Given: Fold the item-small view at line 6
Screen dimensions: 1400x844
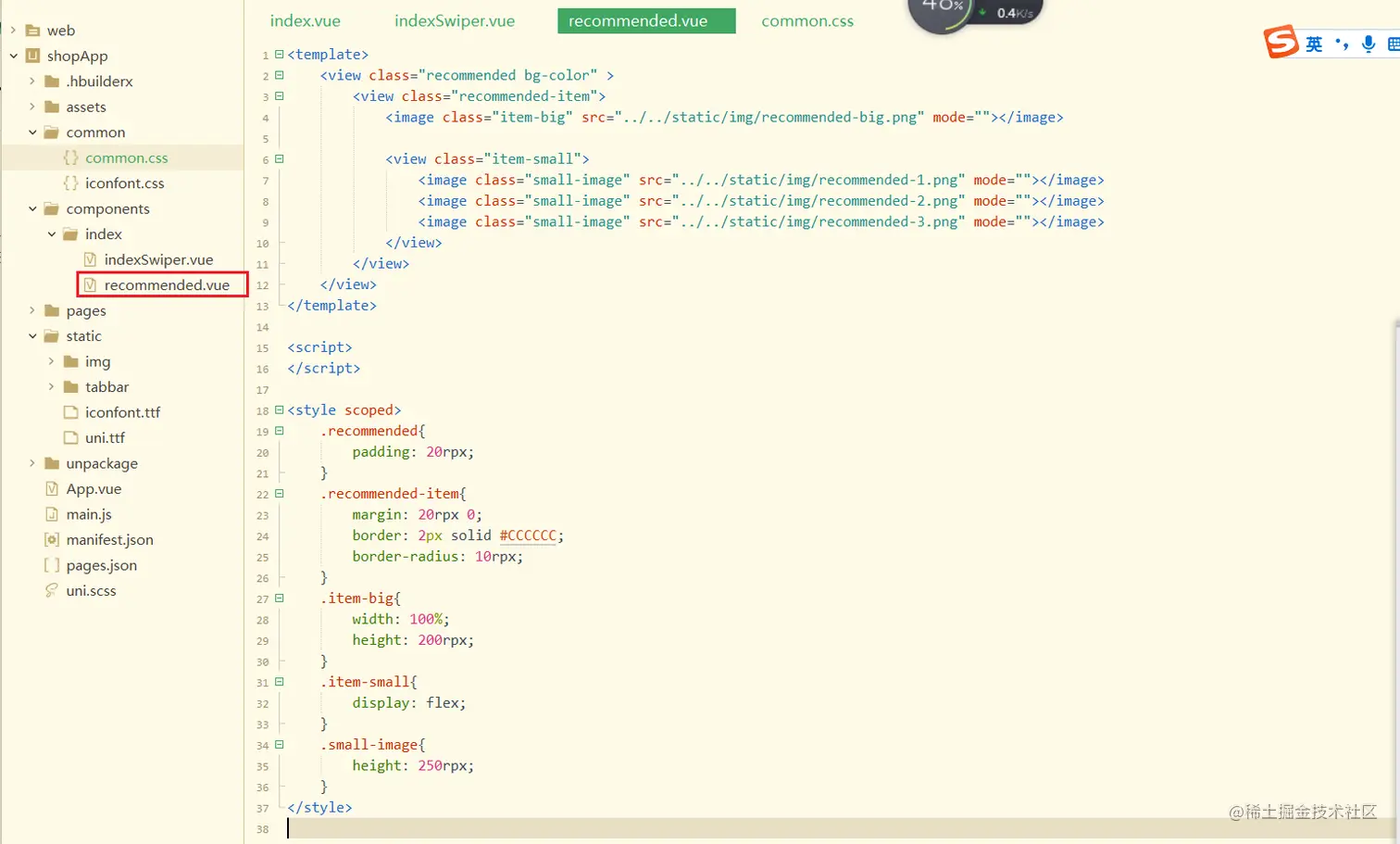Looking at the screenshot, I should (279, 159).
